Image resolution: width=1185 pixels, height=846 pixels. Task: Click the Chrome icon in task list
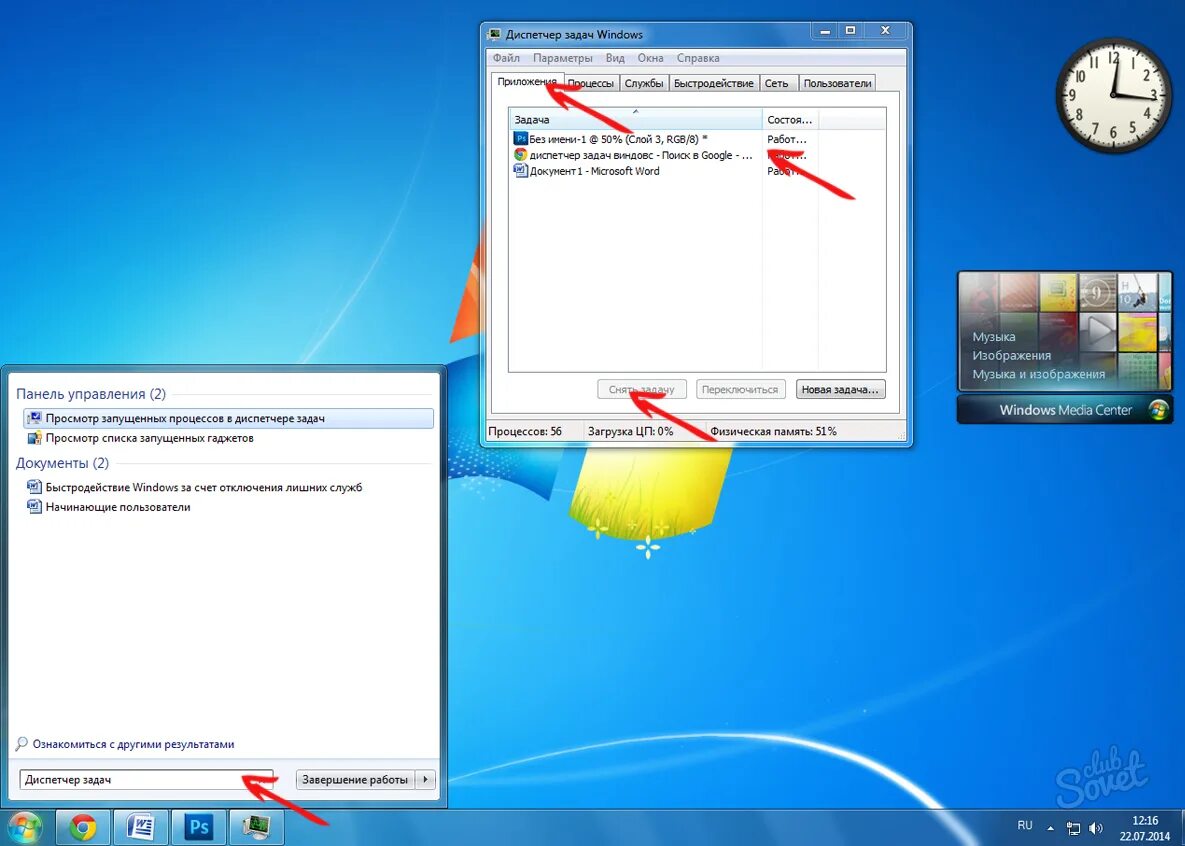(x=520, y=155)
